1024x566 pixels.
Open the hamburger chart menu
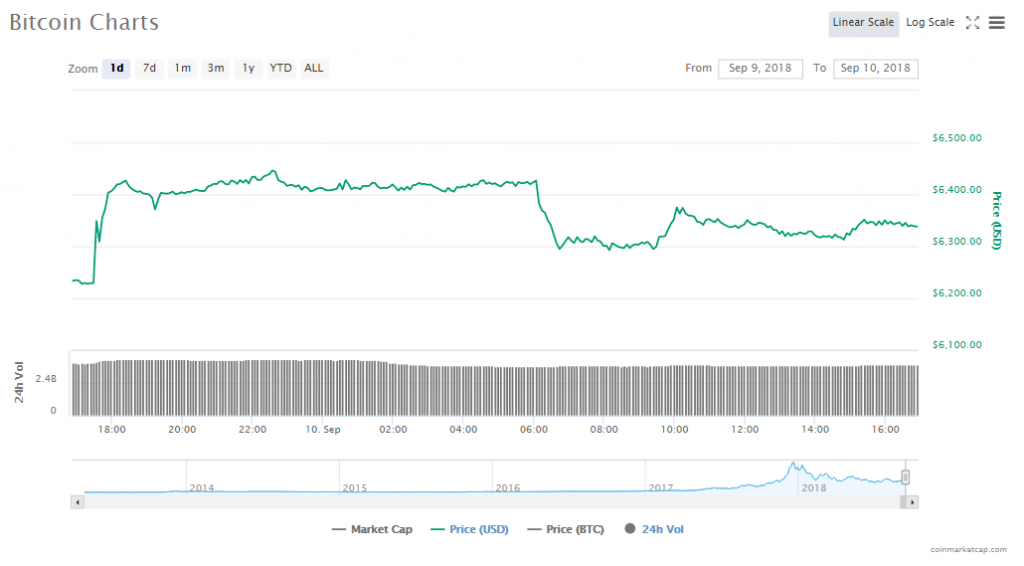point(996,23)
